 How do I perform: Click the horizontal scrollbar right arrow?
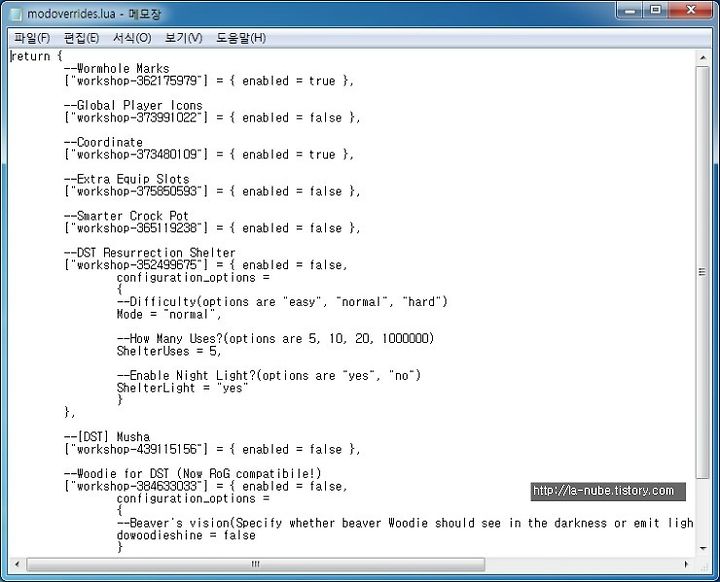click(686, 564)
